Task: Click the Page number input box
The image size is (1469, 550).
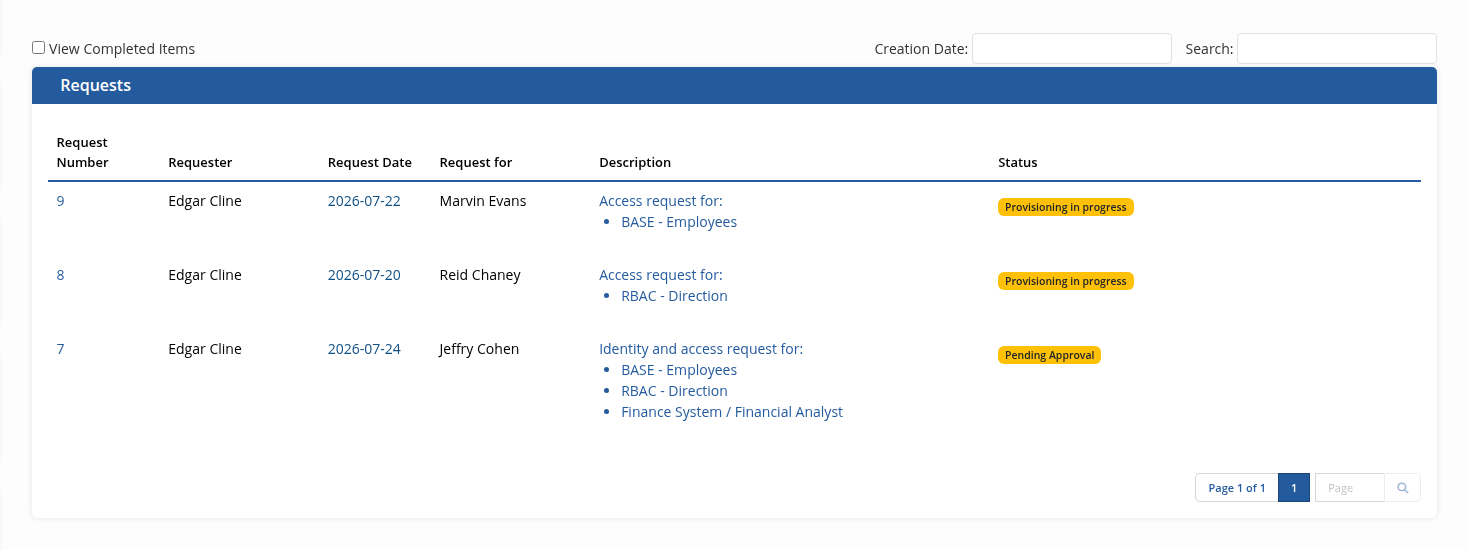Action: pyautogui.click(x=1349, y=488)
